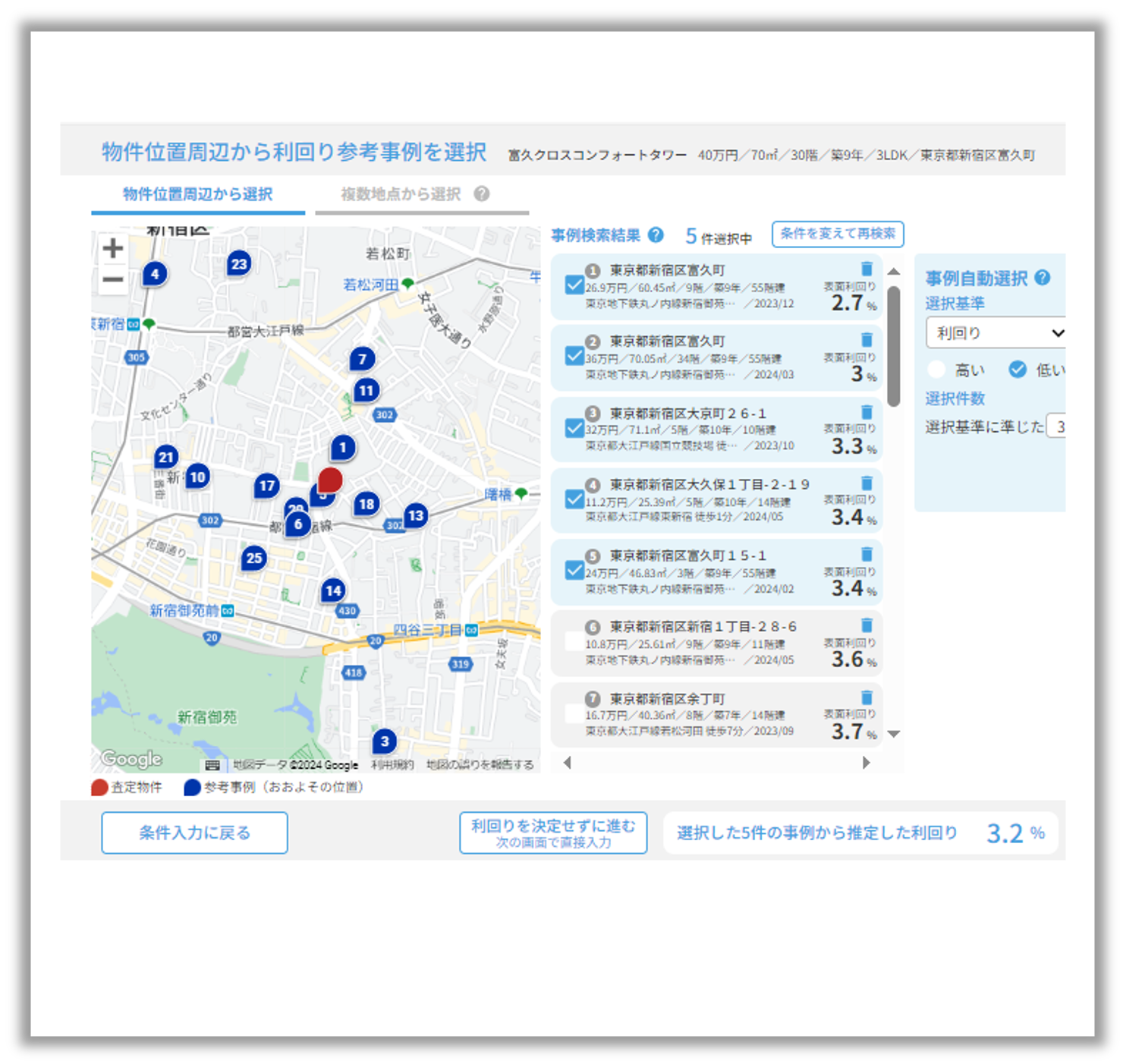Uncheck case 2 東京都新宿区富久町 36万円
This screenshot has height=1064, width=1123.
574,356
